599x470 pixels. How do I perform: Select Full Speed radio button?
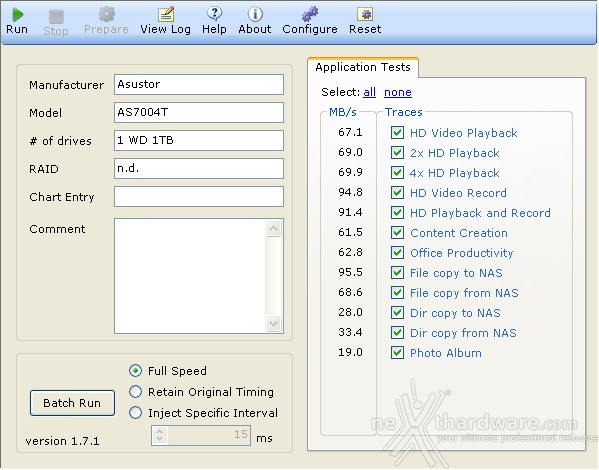pyautogui.click(x=135, y=371)
